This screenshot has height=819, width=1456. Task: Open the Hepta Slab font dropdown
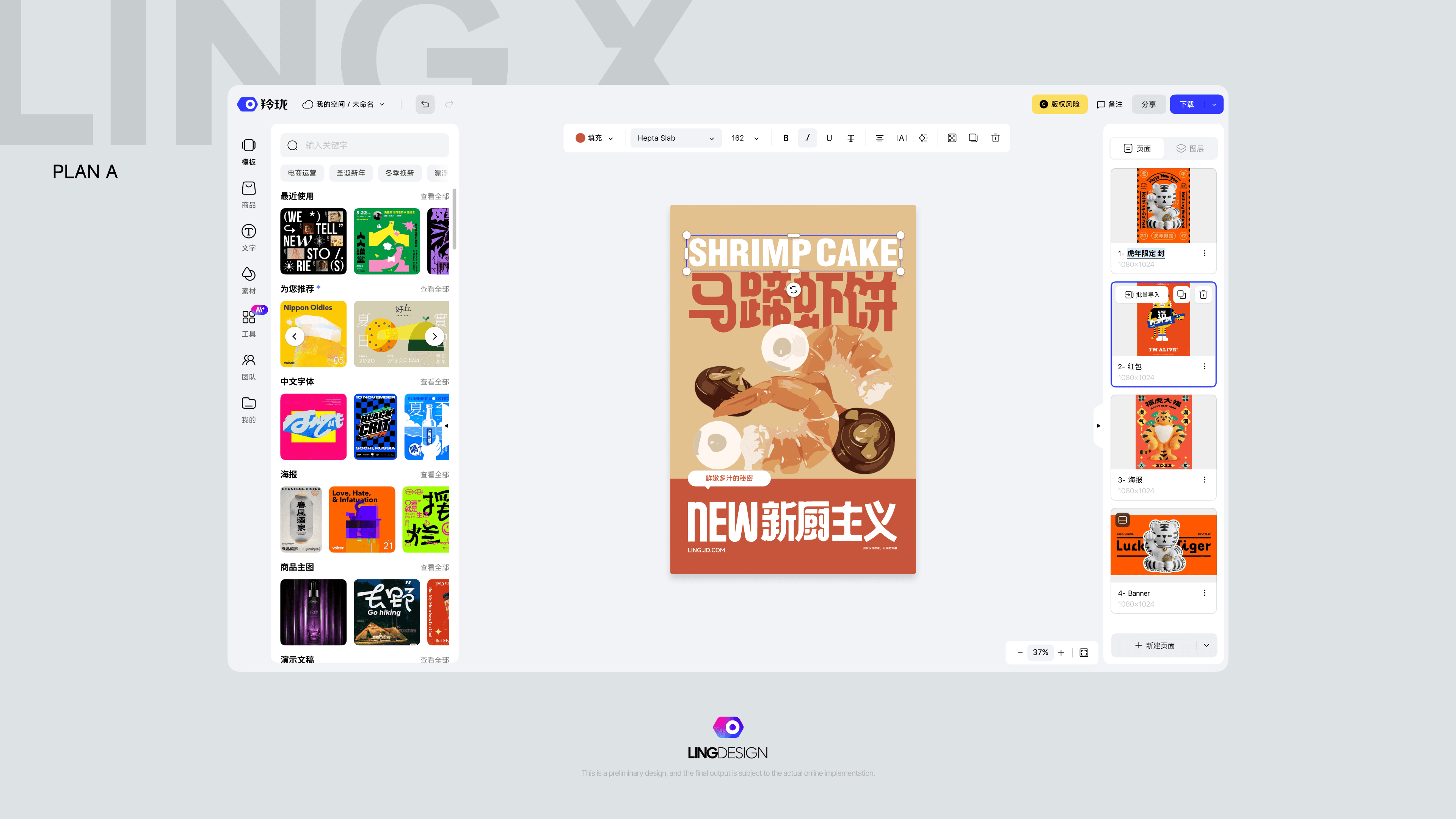pos(675,138)
